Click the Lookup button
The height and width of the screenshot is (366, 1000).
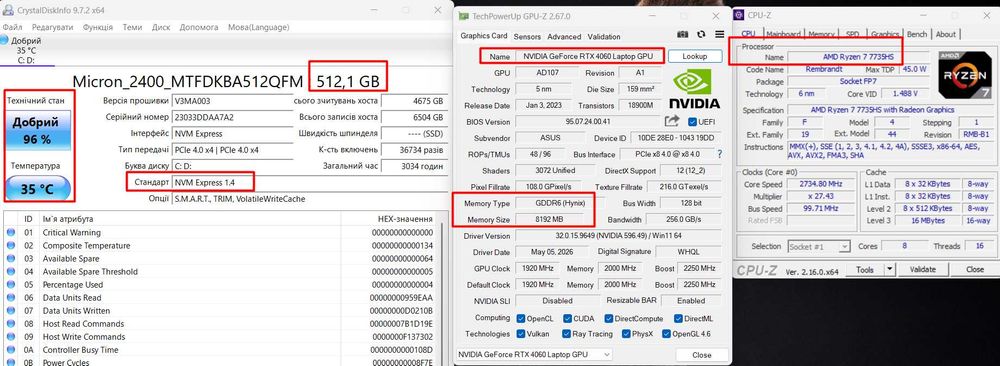point(695,56)
